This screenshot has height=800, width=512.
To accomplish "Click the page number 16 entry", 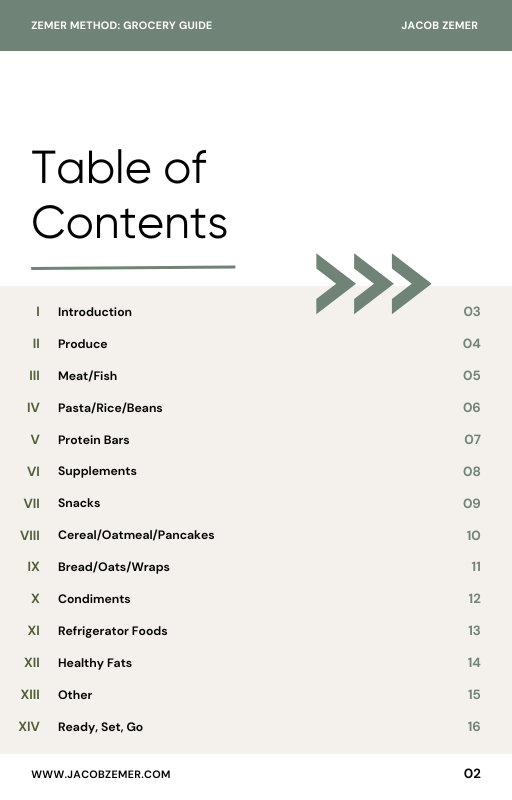I will point(474,727).
